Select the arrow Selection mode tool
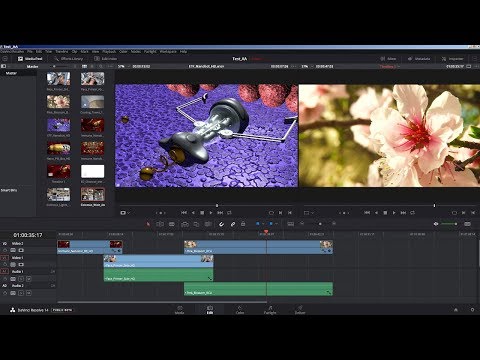This screenshot has height=360, width=480. click(148, 224)
